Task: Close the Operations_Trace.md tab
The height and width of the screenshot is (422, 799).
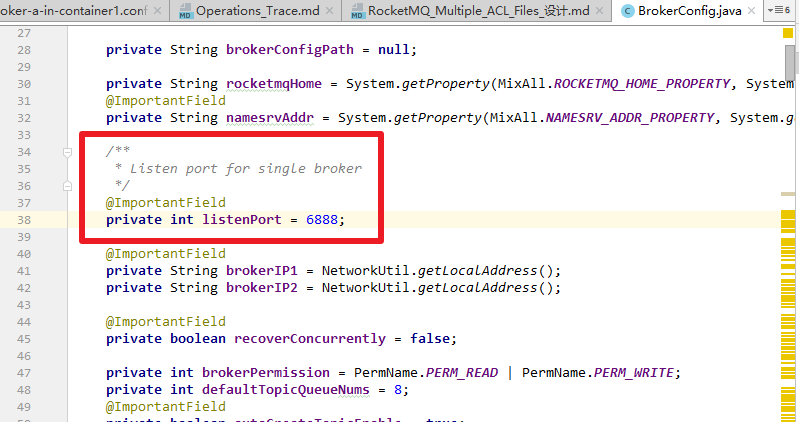Action: [x=330, y=11]
